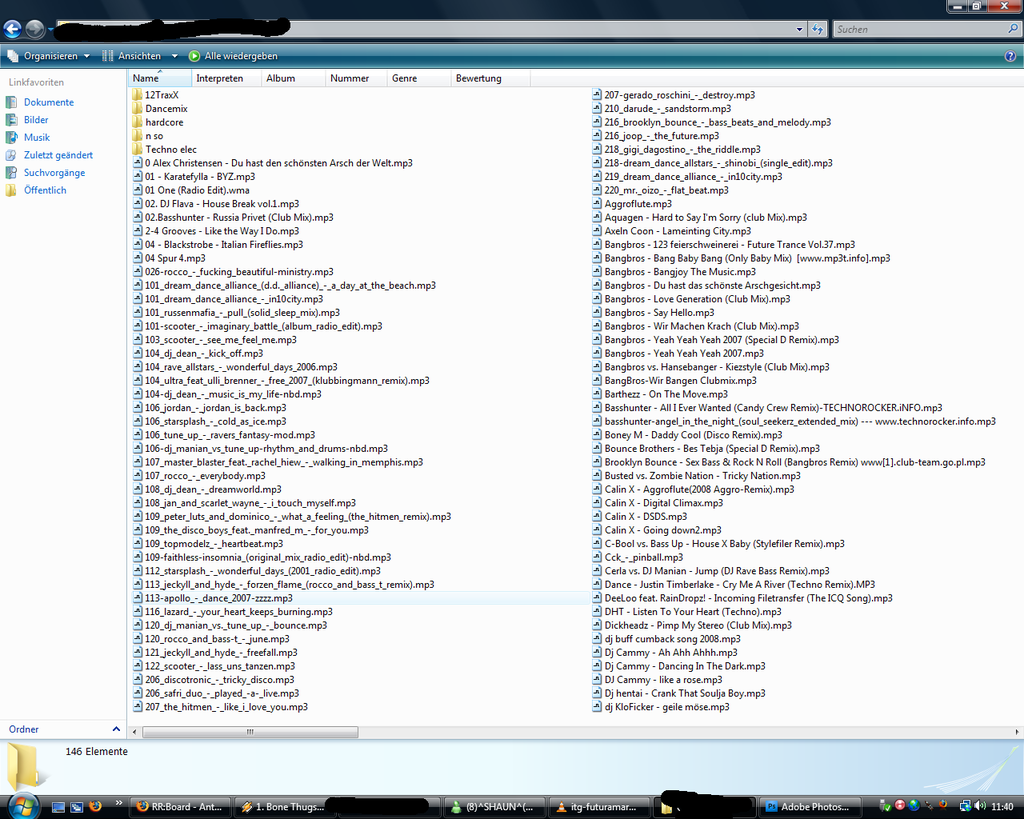Sort by the Interpreten column header
Screen dimensions: 1024x819
click(226, 78)
